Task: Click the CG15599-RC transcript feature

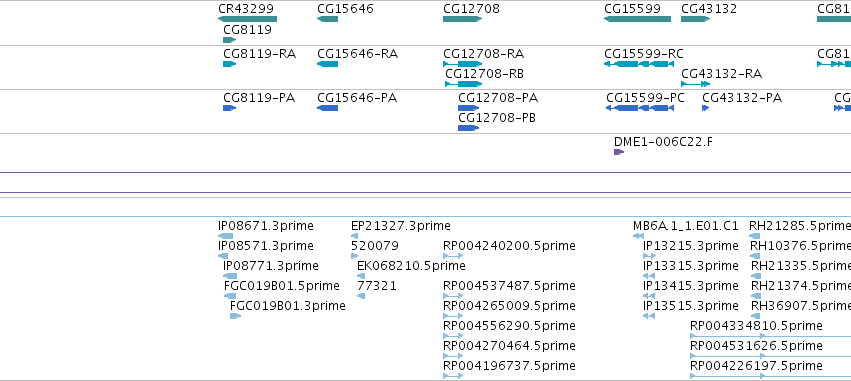Action: (x=639, y=64)
